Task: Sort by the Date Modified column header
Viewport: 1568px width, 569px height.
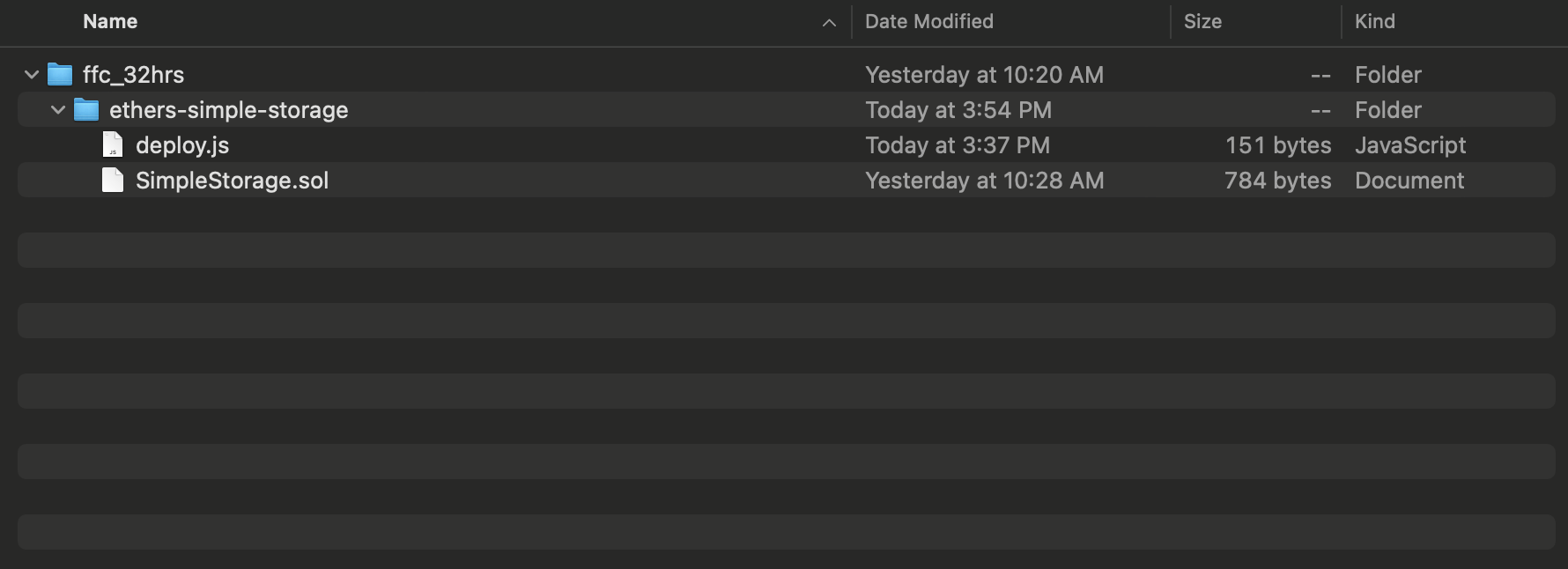Action: coord(928,21)
